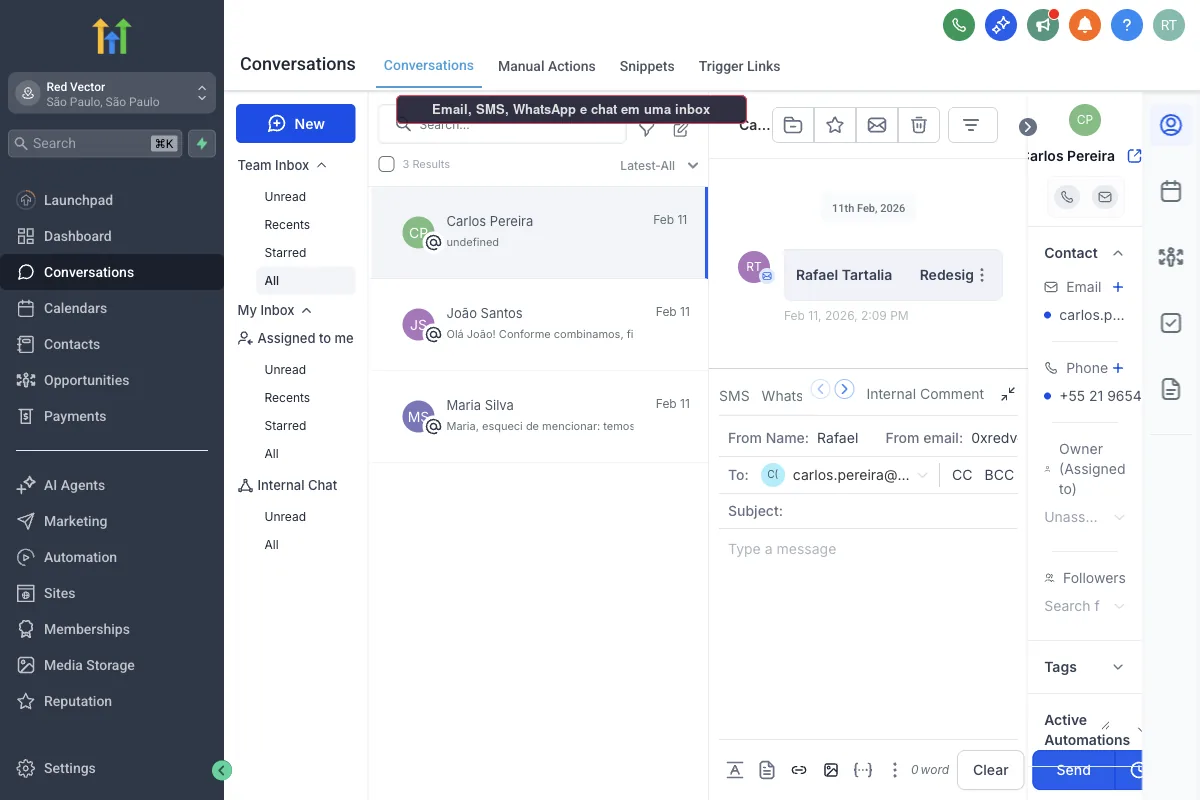Tick the checkbox to select all 3 results
This screenshot has height=800, width=1200.
(x=386, y=164)
